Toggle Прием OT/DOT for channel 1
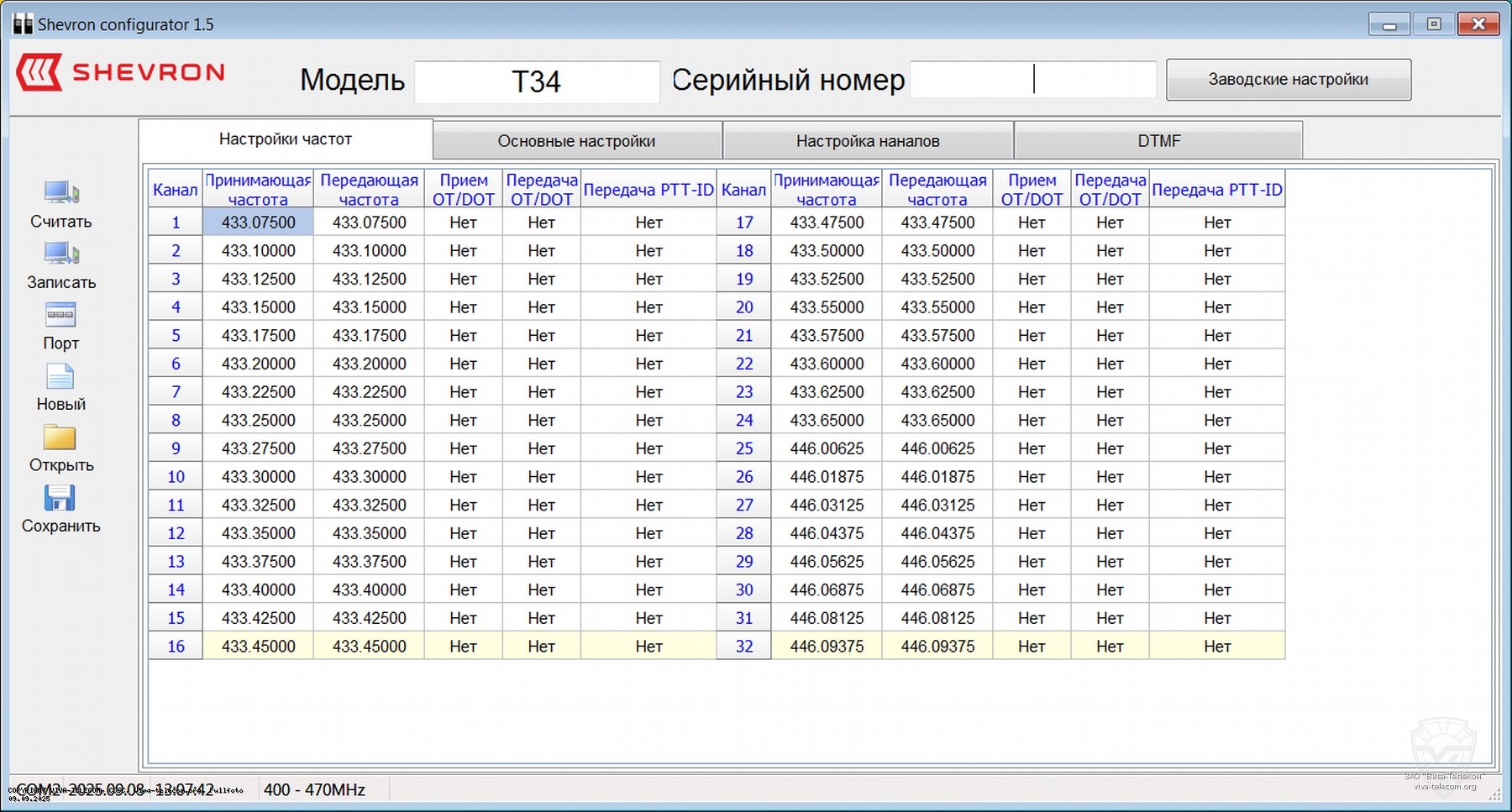The width and height of the screenshot is (1512, 812). pyautogui.click(x=463, y=222)
